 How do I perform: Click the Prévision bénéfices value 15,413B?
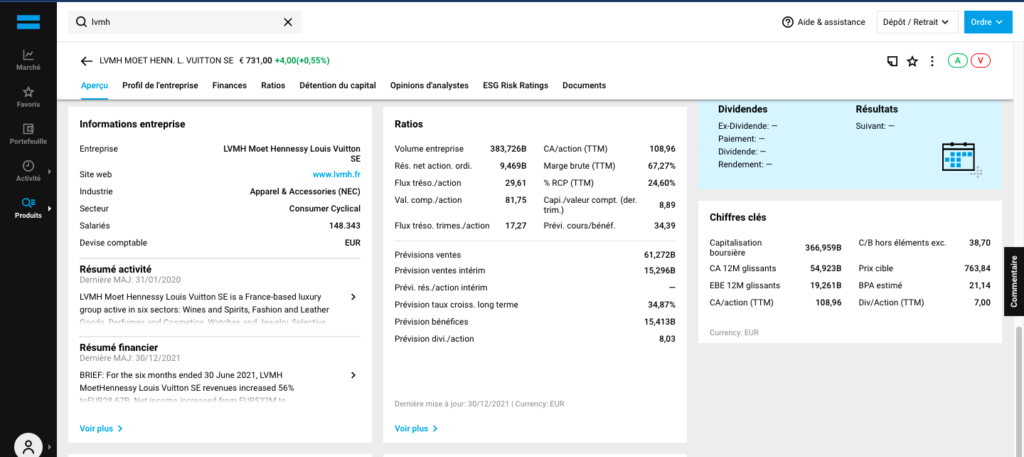pyautogui.click(x=660, y=322)
